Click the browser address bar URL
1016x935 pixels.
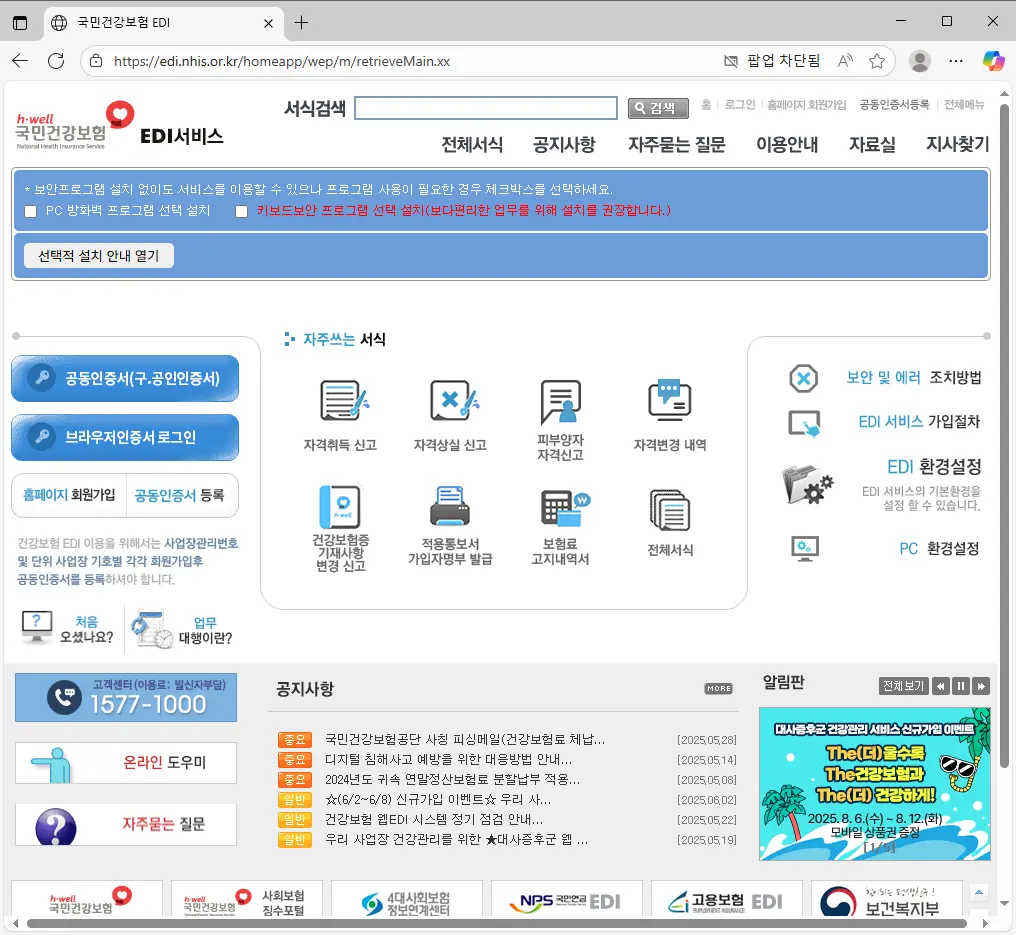point(282,61)
